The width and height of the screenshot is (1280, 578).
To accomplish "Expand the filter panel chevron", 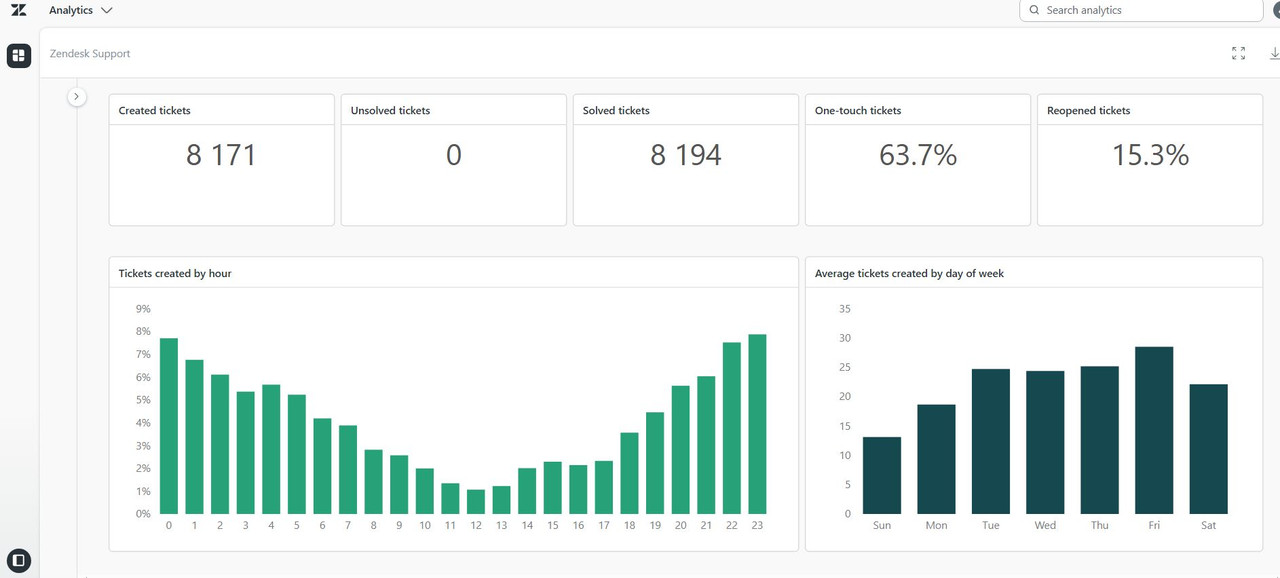I will (77, 97).
